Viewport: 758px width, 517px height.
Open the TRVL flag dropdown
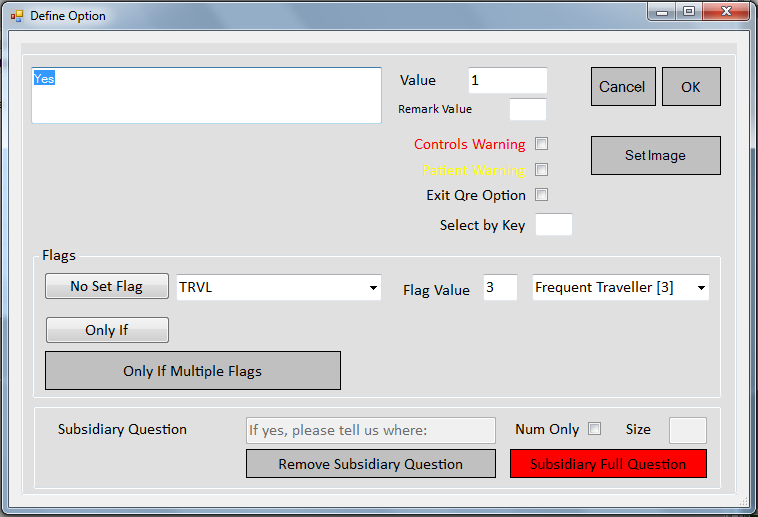373,288
